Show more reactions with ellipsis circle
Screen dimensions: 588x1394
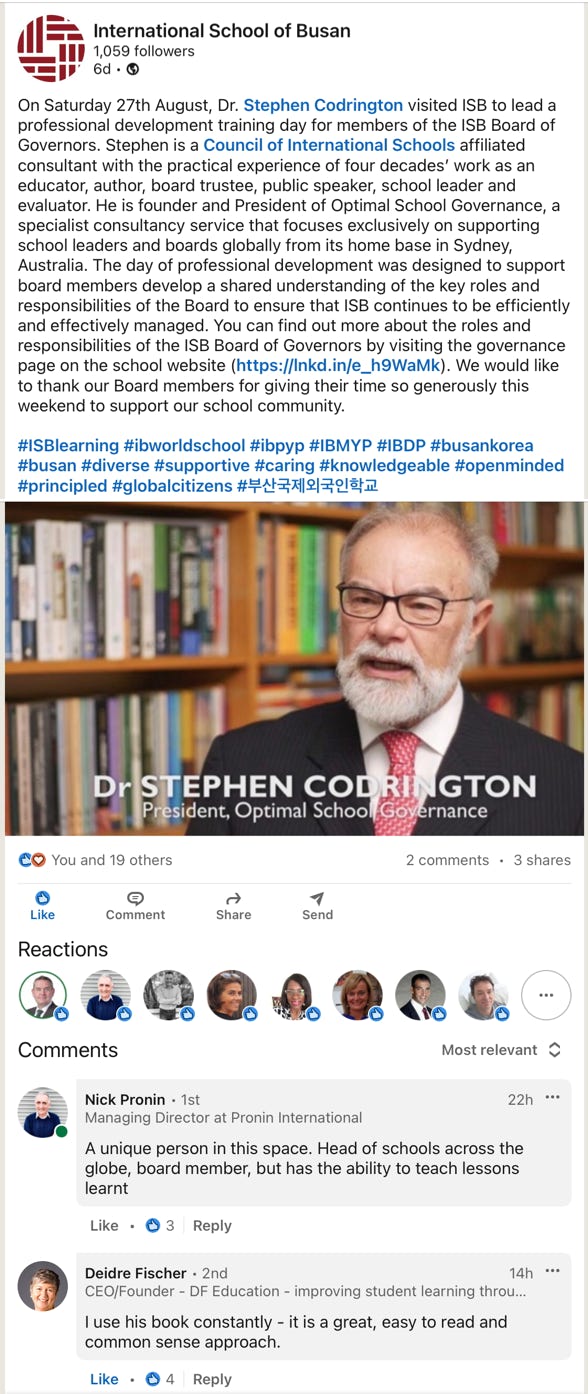(546, 995)
